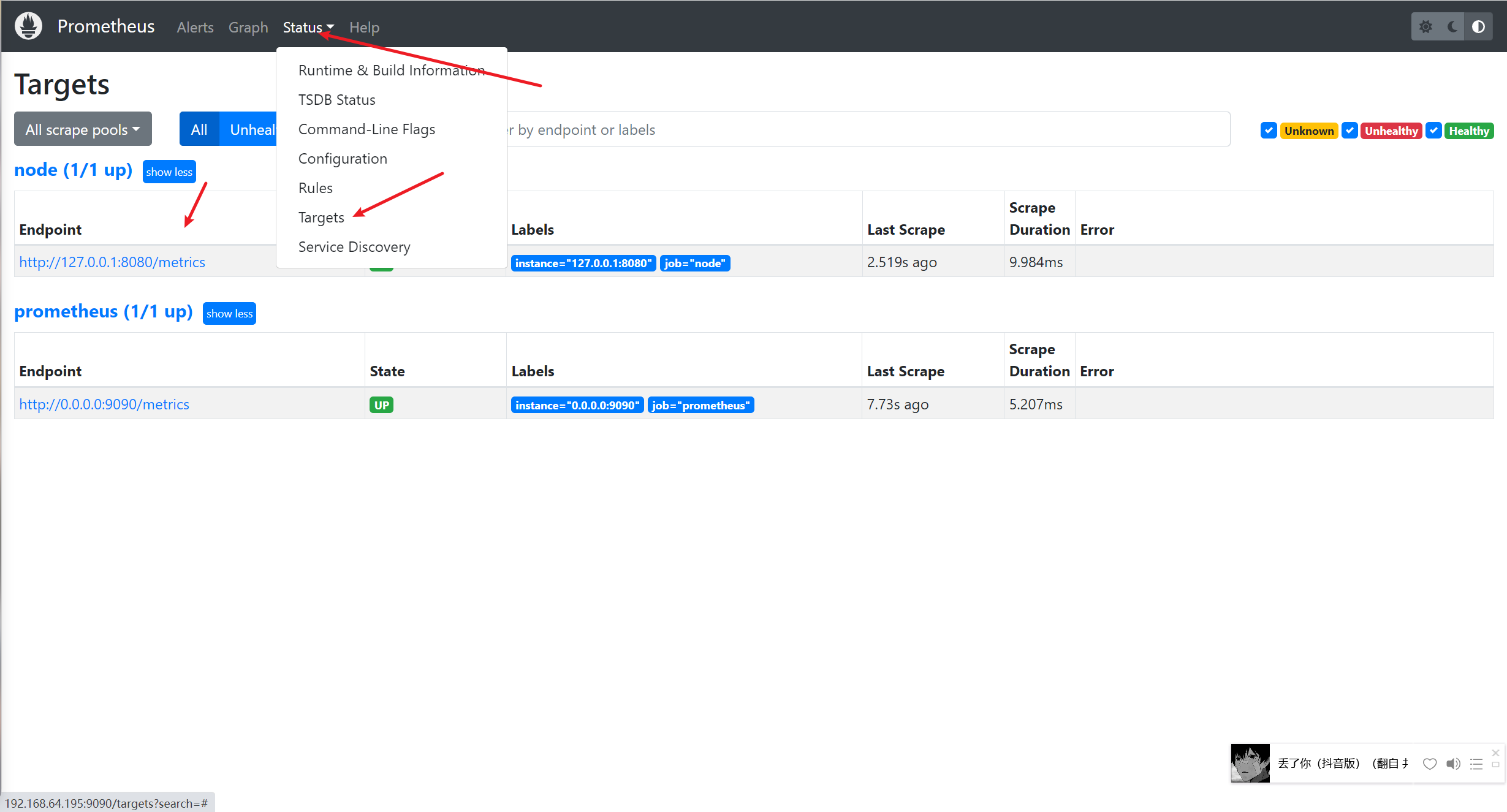This screenshot has height=812, width=1507.
Task: Select the browser-preferred theme contrast icon
Action: (x=1478, y=27)
